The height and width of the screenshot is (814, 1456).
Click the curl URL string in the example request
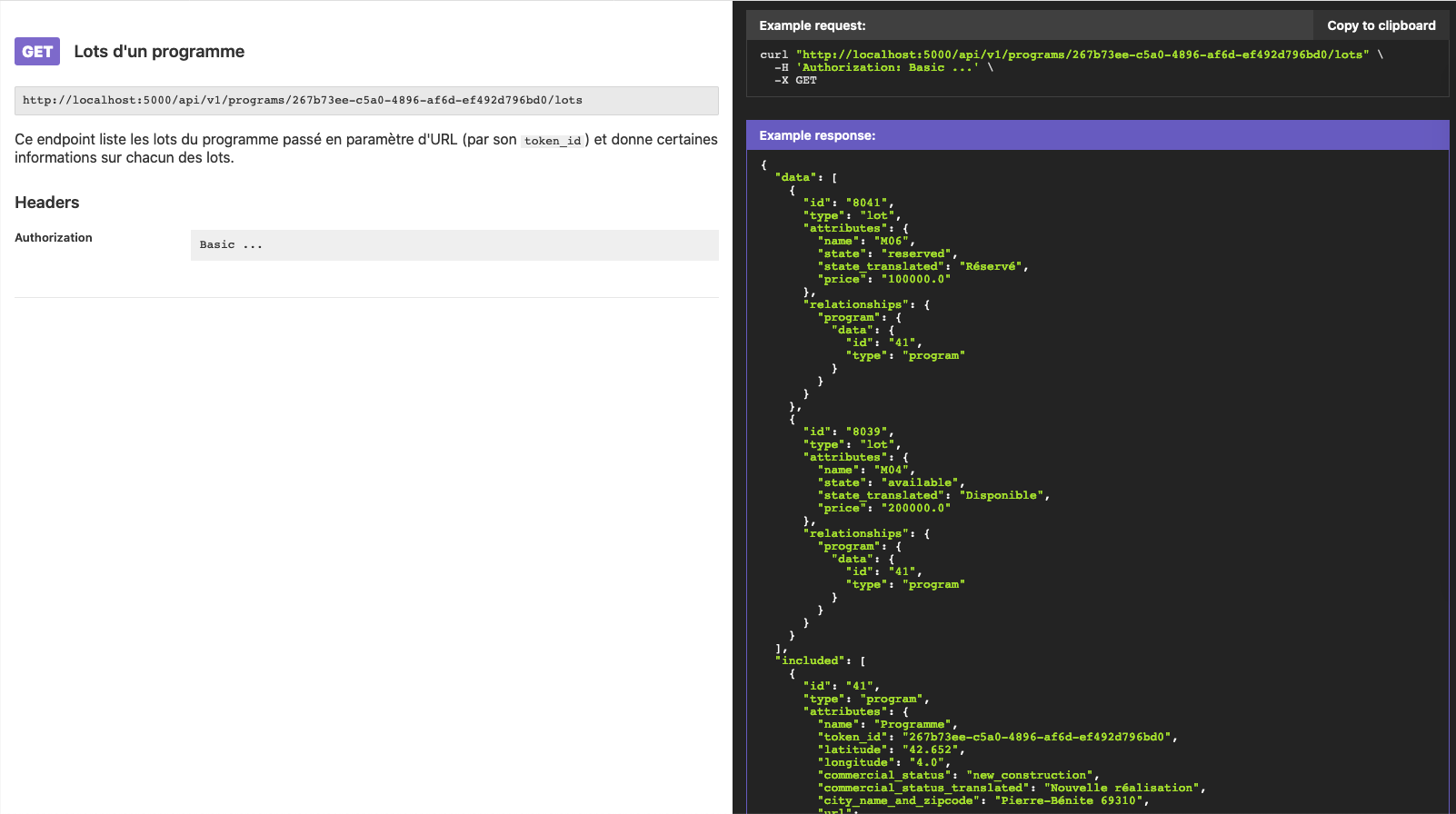[x=1082, y=55]
